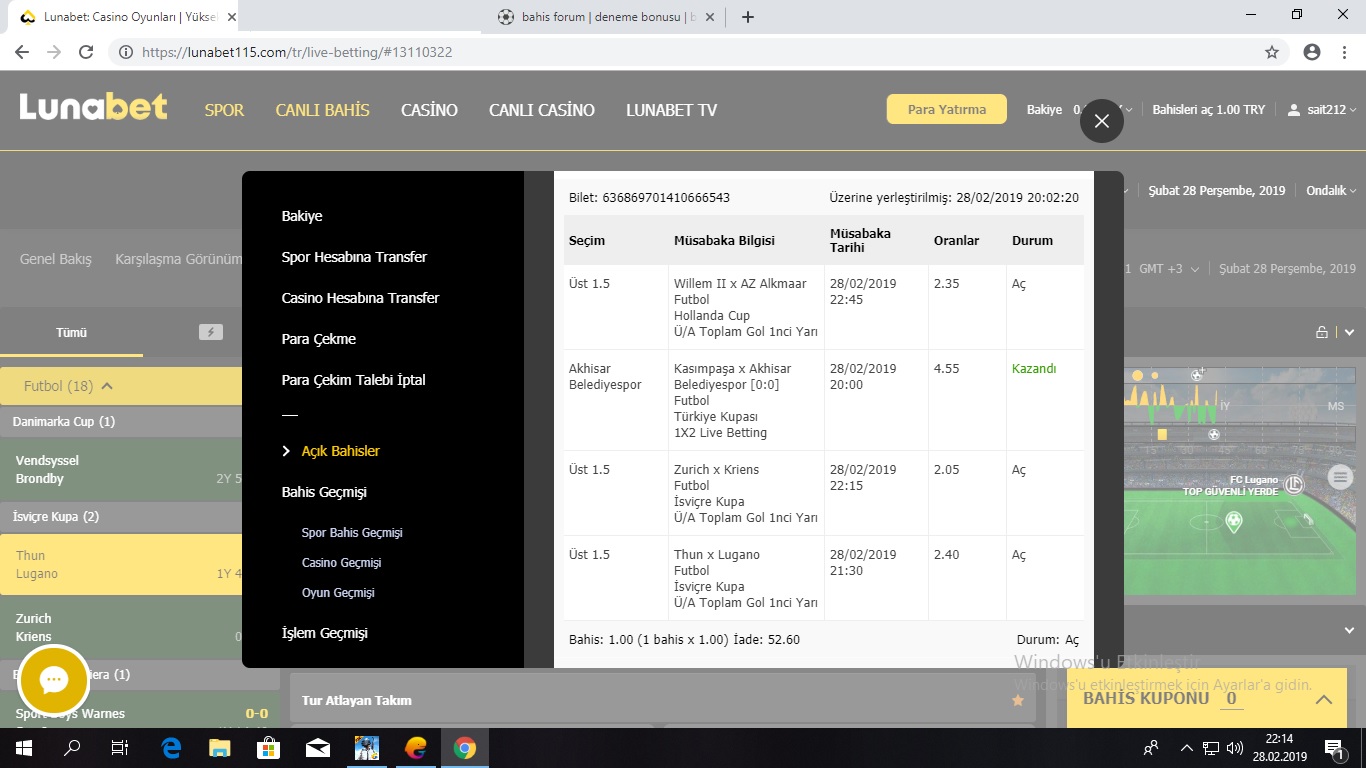Open the CASINO navigation tab

(429, 110)
